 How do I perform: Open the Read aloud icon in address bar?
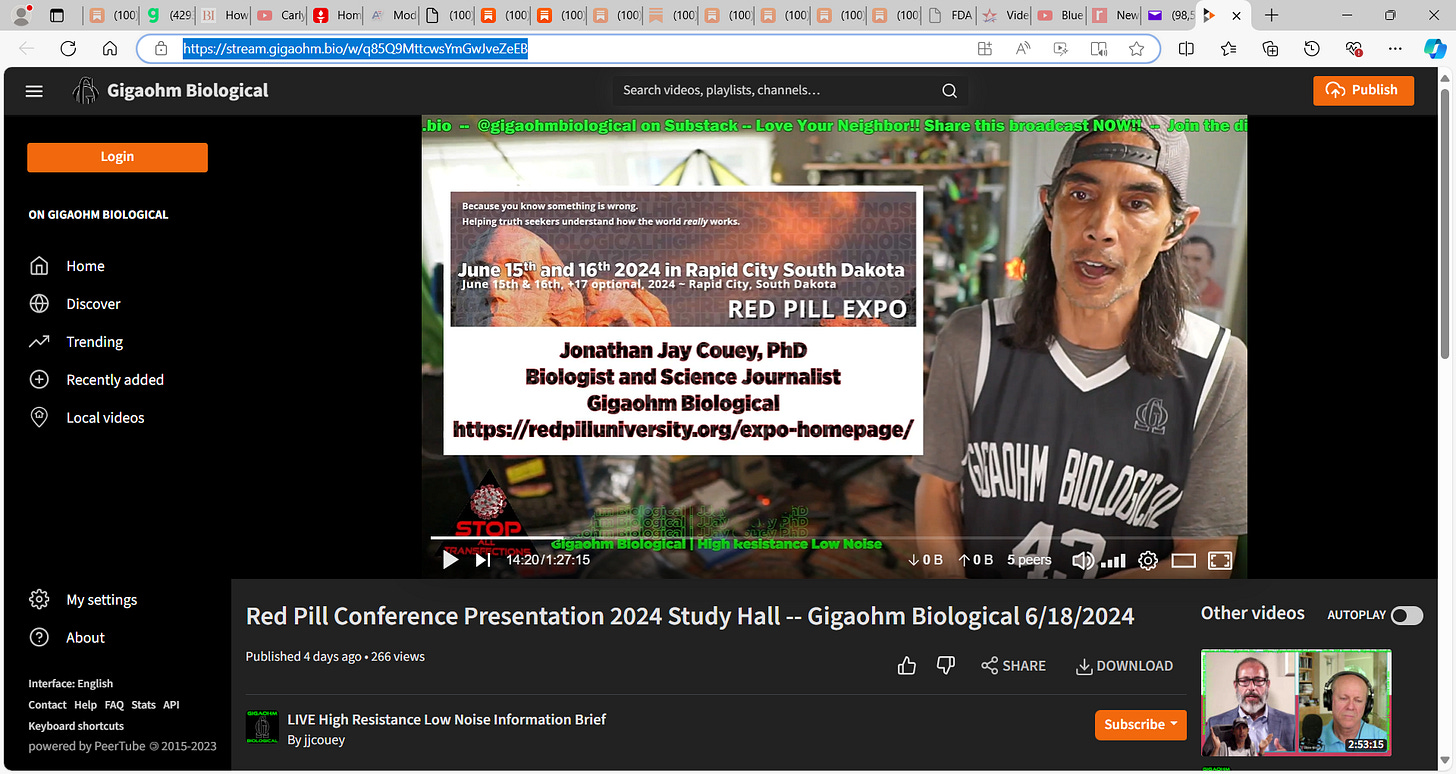[x=1023, y=48]
